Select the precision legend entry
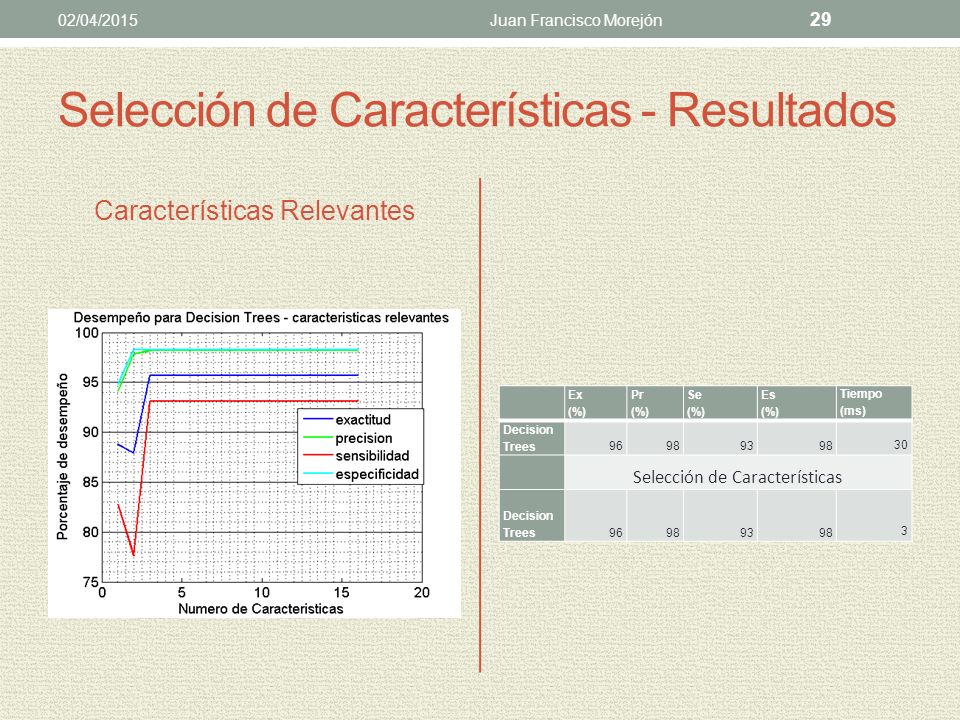960x720 pixels. (x=348, y=438)
